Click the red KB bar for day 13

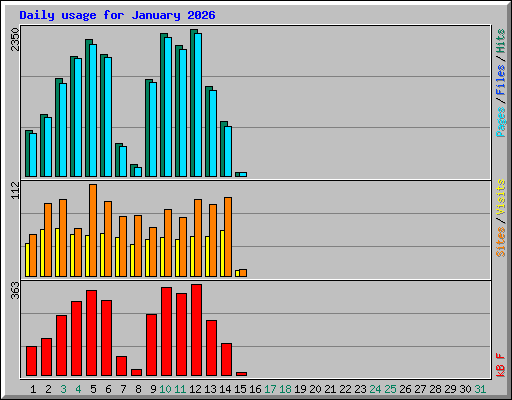(x=211, y=348)
